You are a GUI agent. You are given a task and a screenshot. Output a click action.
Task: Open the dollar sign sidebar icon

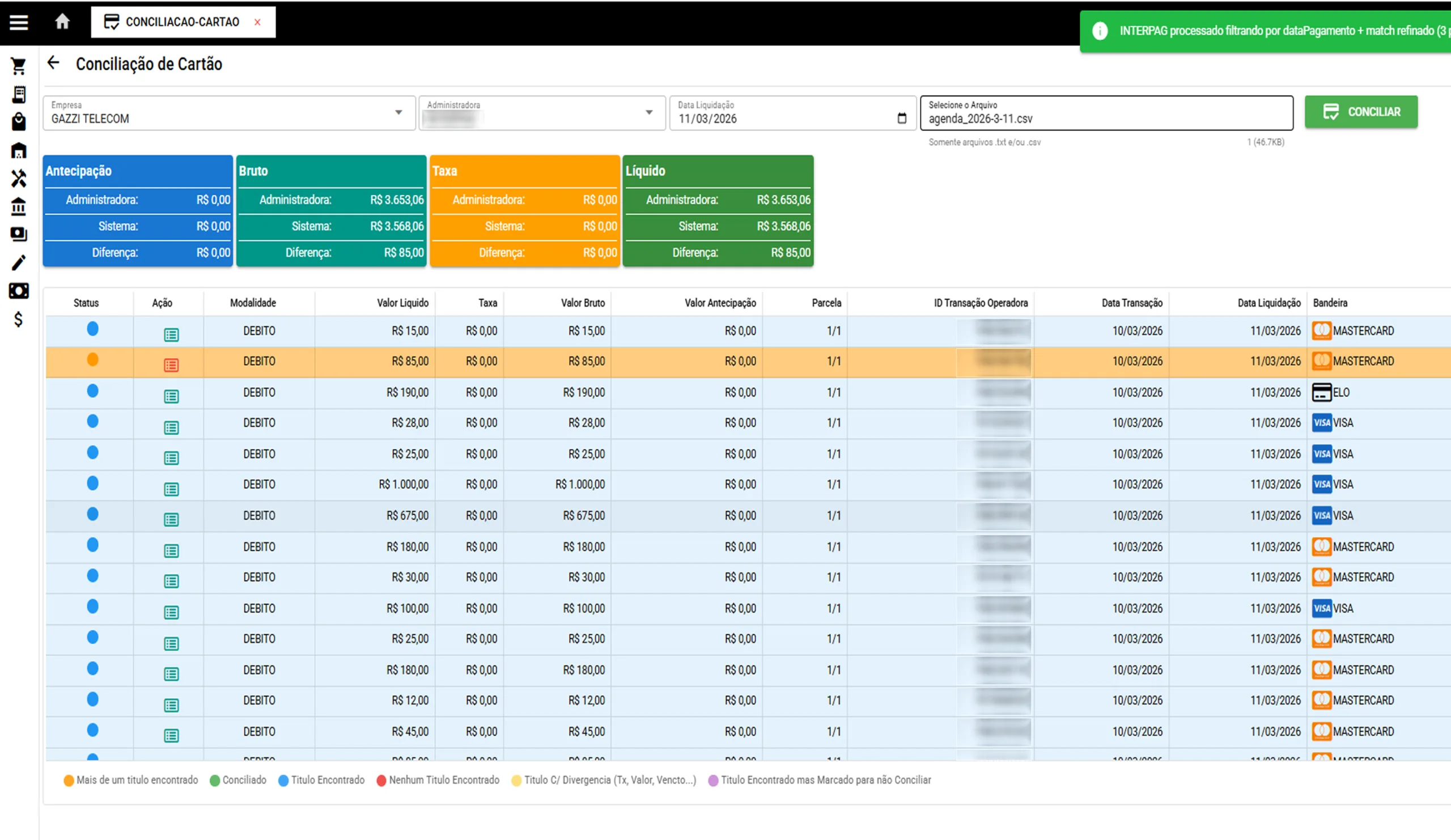coord(19,319)
